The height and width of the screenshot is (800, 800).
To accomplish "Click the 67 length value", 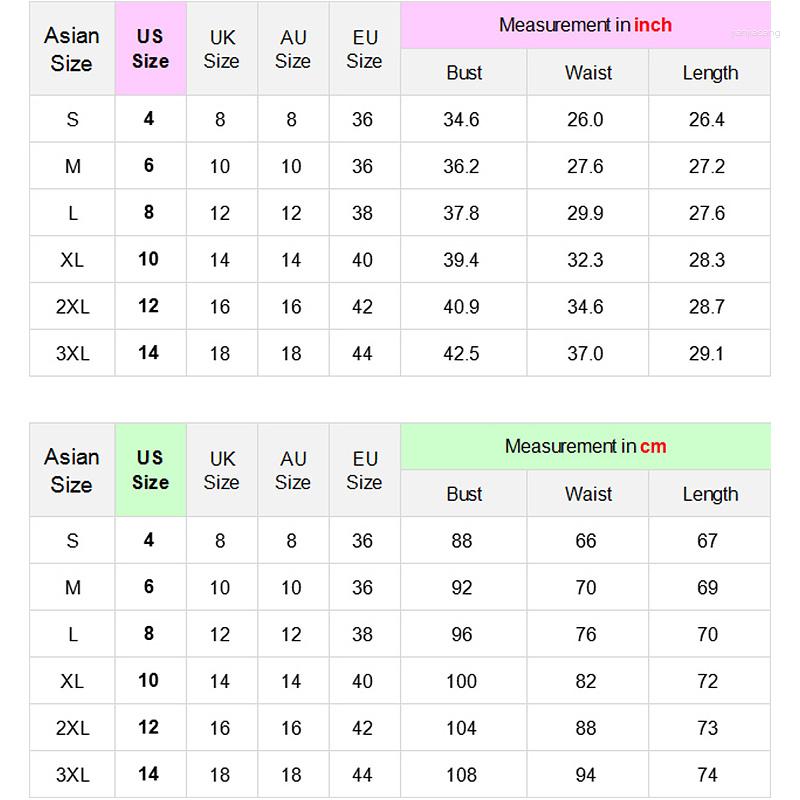I will (707, 540).
